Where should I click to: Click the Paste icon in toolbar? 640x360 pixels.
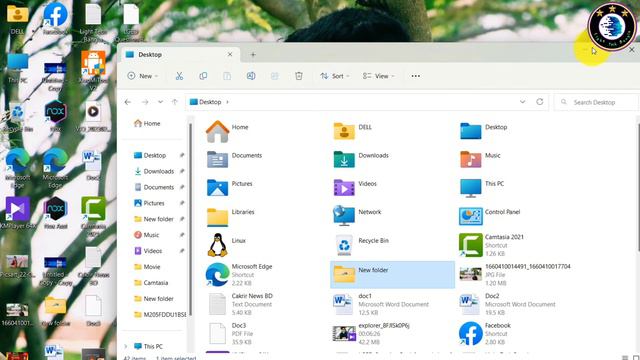227,76
